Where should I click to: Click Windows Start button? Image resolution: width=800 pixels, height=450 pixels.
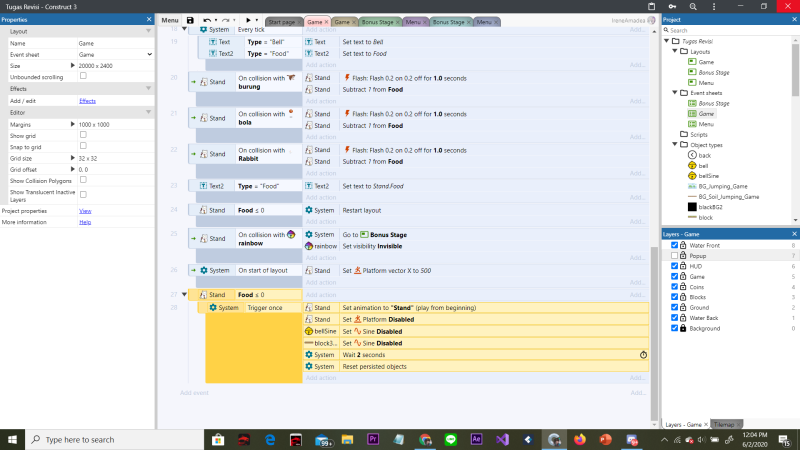pos(12,439)
